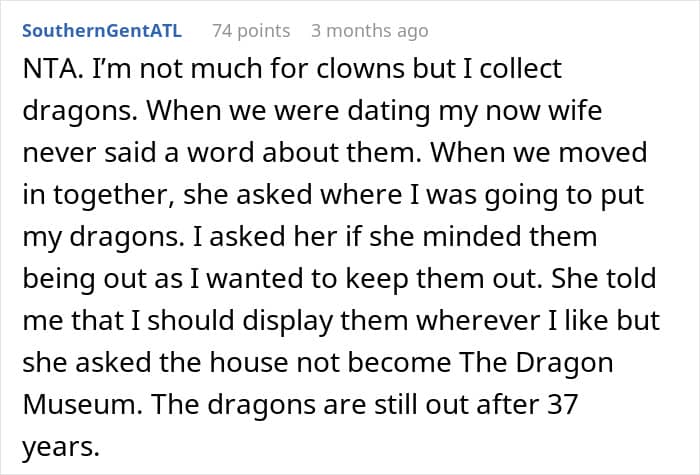The image size is (700, 475).
Task: Click the phrase going to put
Action: point(564,195)
